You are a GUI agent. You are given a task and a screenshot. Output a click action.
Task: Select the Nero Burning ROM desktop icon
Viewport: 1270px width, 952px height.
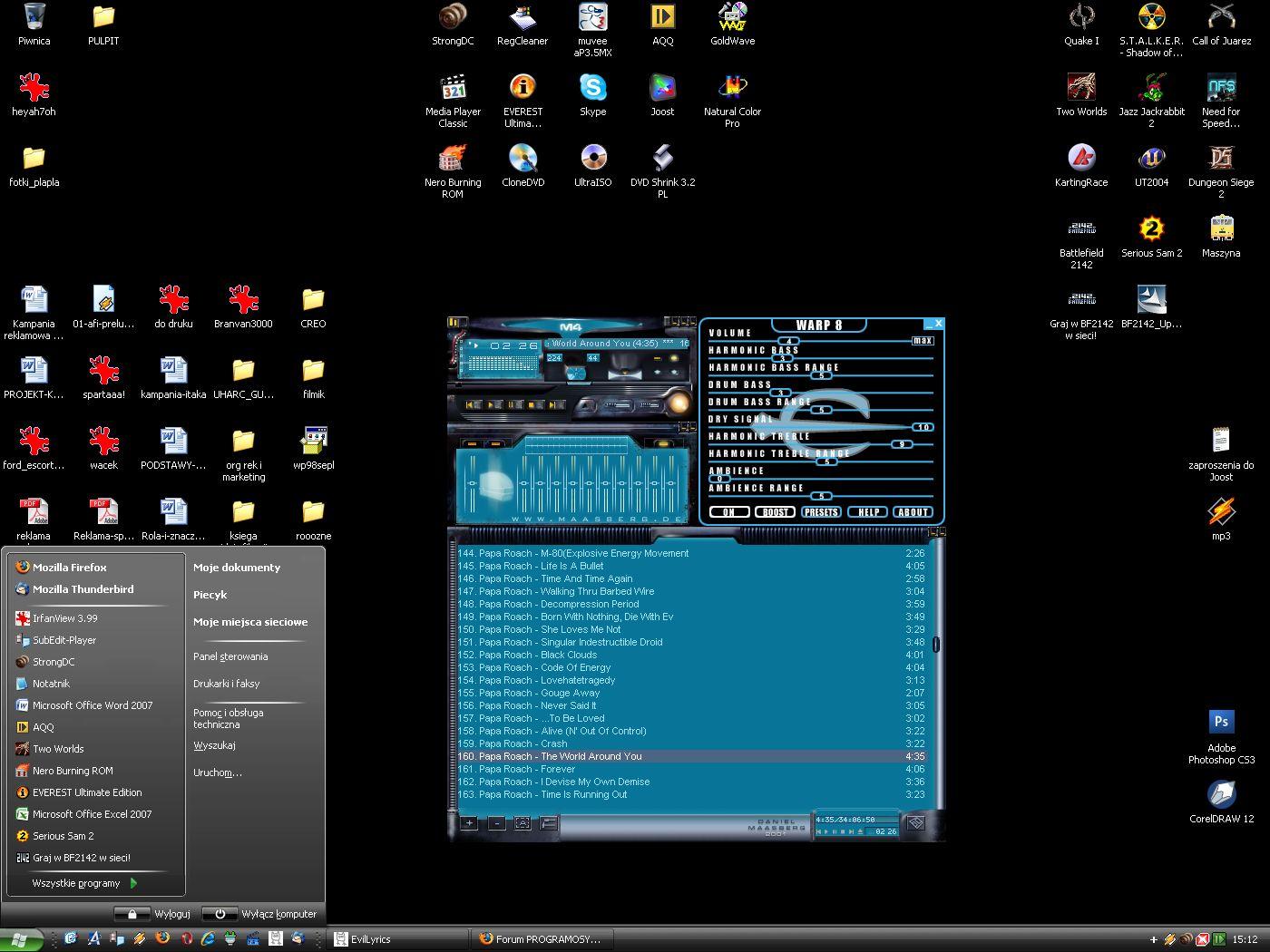click(x=453, y=172)
